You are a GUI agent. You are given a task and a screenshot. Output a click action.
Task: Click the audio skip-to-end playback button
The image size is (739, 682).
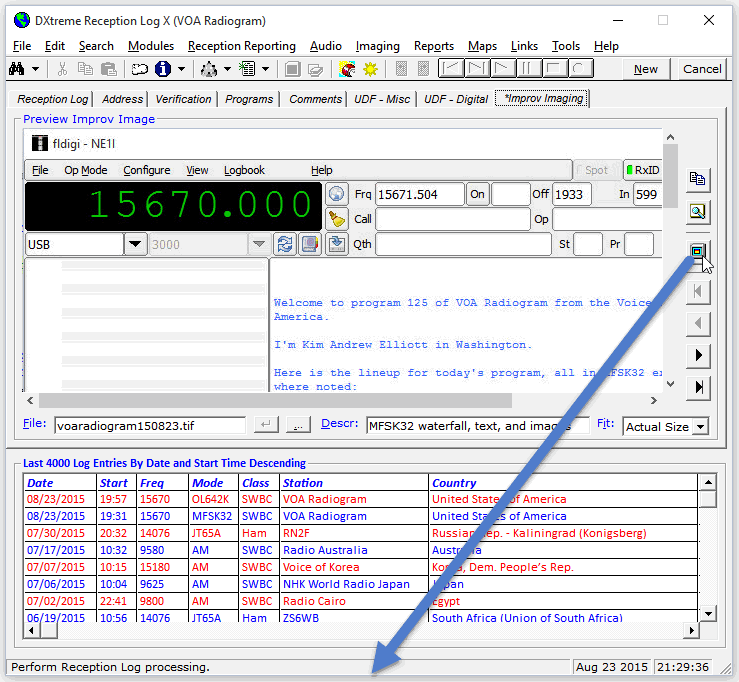click(x=477, y=68)
